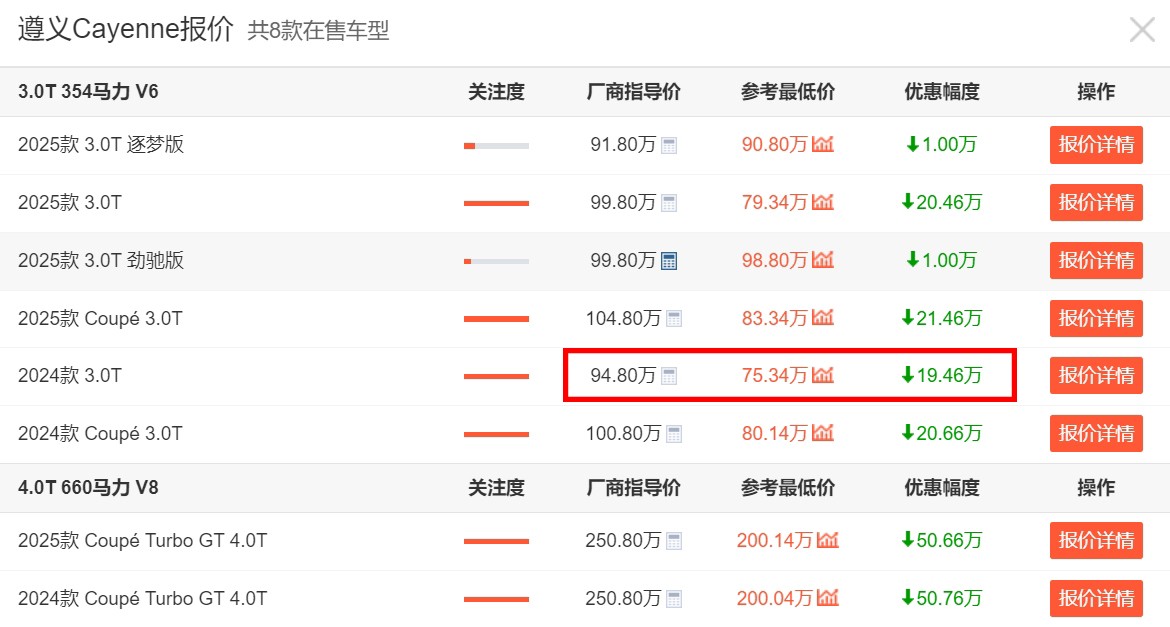Viewport: 1170px width, 627px height.
Task: Click calculator icon beside 94.80万 for 2024款 3.0T
Action: click(x=669, y=376)
